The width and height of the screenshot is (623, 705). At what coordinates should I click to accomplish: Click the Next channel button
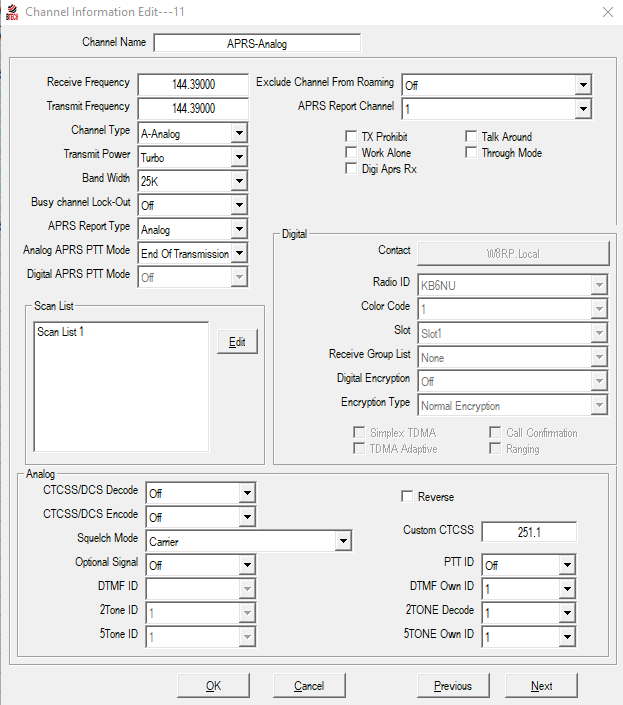pos(541,686)
